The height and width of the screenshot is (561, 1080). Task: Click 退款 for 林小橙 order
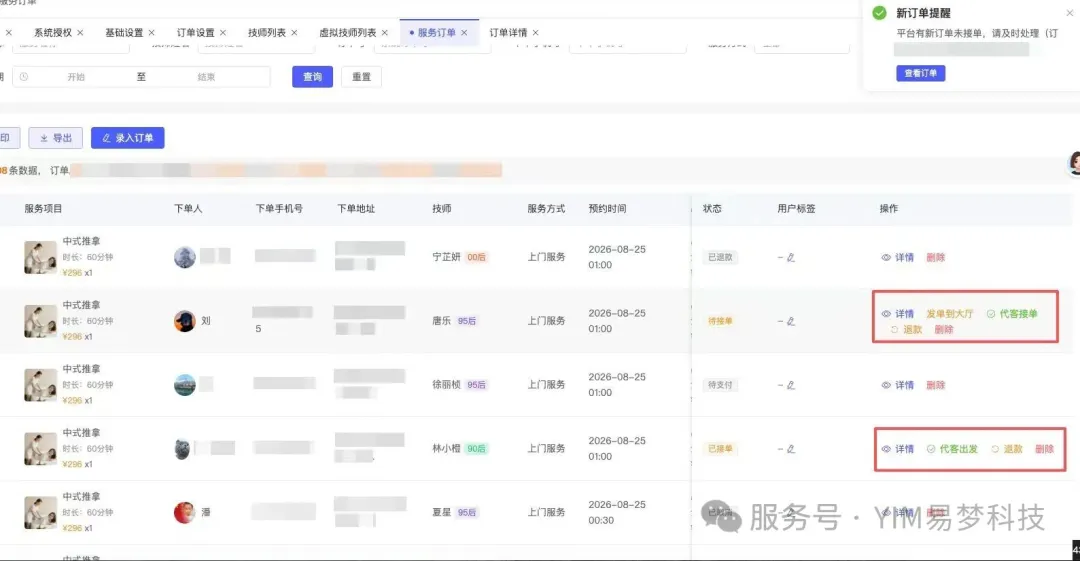pyautogui.click(x=1007, y=449)
